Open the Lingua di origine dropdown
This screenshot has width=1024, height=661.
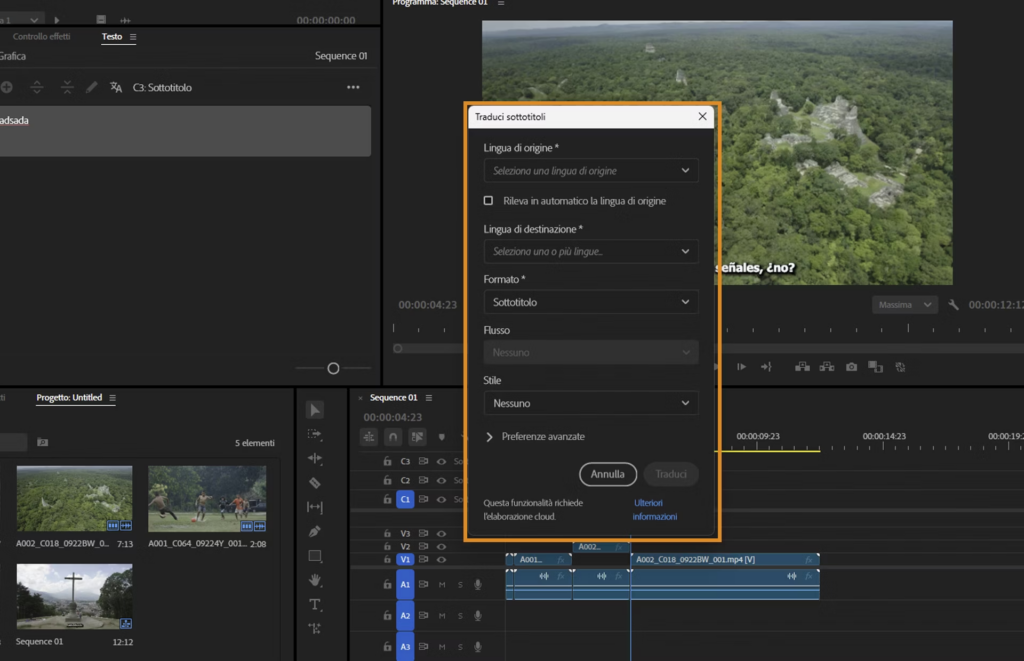pyautogui.click(x=591, y=170)
